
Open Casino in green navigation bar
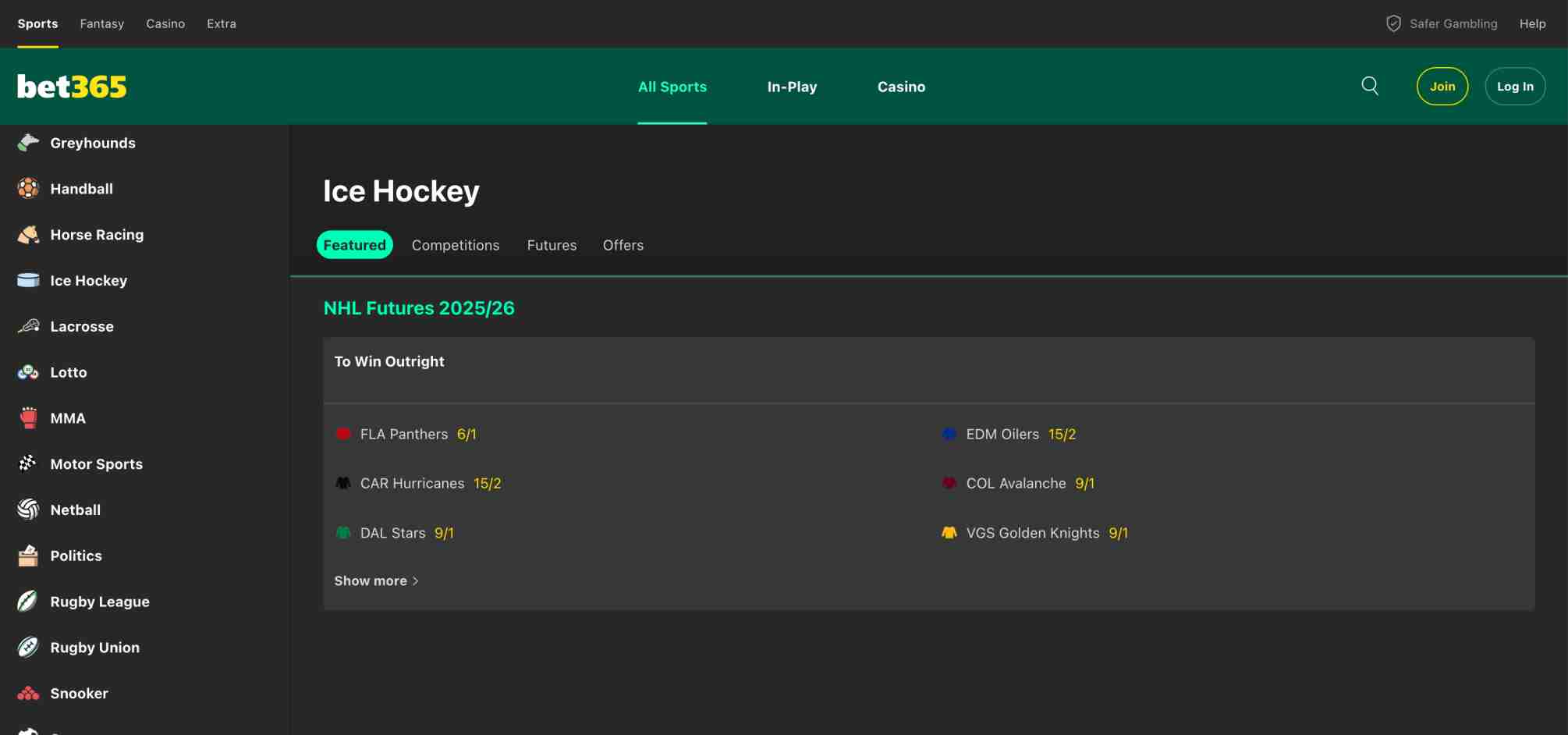coord(901,87)
